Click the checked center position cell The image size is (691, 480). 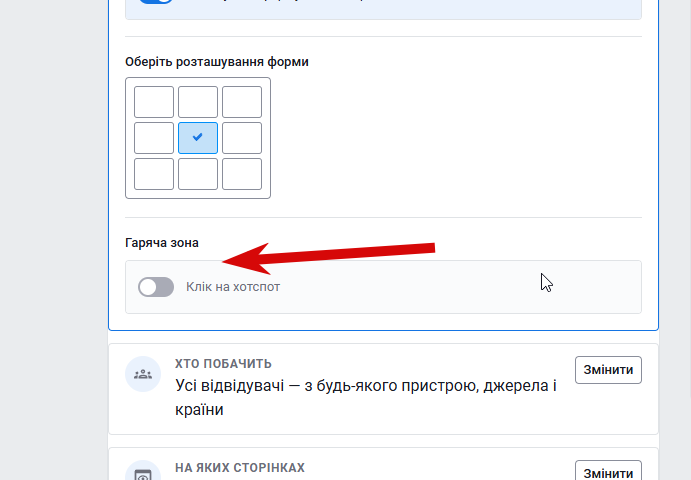pos(198,138)
